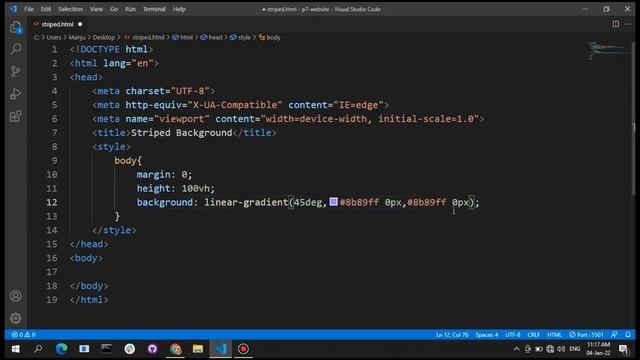The image size is (640, 360).
Task: Click the unsaved dot on striped.html tab
Action: 80,24
